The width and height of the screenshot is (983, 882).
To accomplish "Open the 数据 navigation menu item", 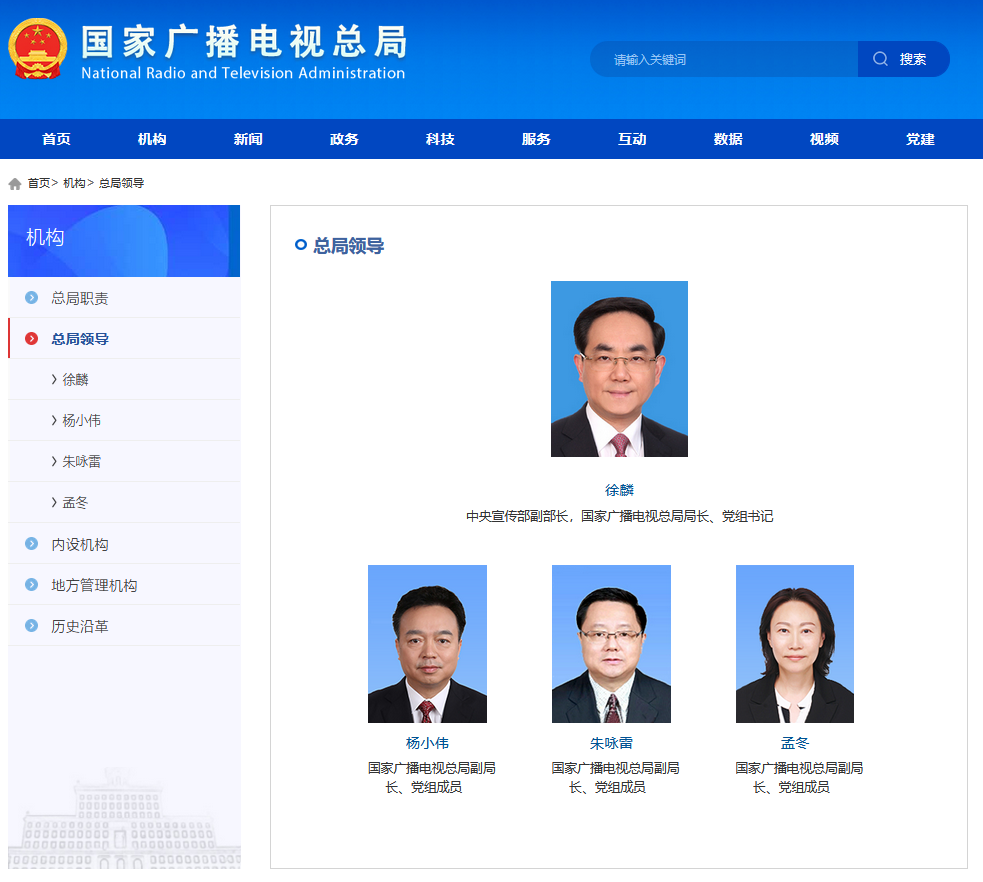I will 727,139.
